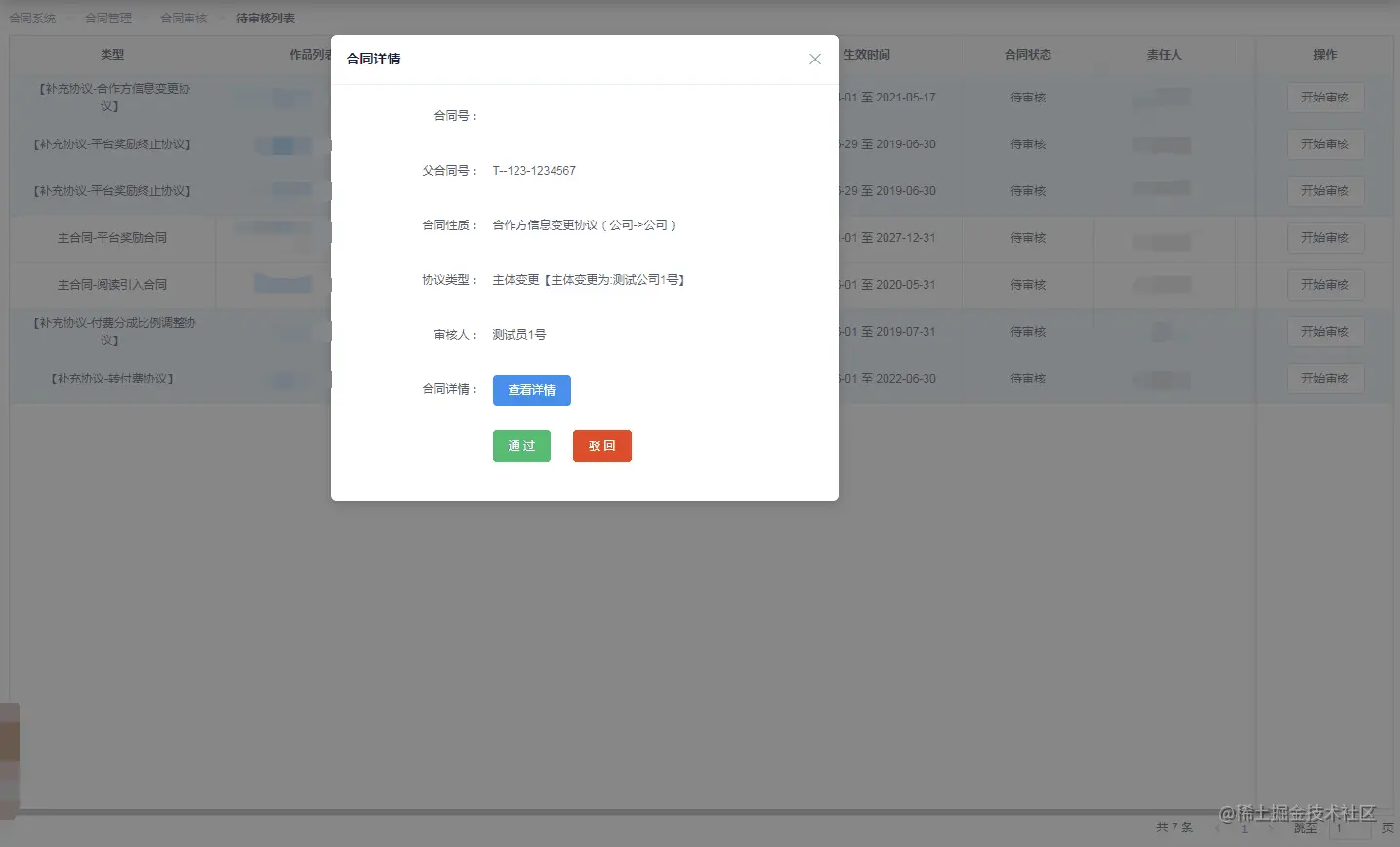Viewport: 1400px width, 847px height.
Task: Click 待审核 status in 2022-06-30 row
Action: (1028, 379)
